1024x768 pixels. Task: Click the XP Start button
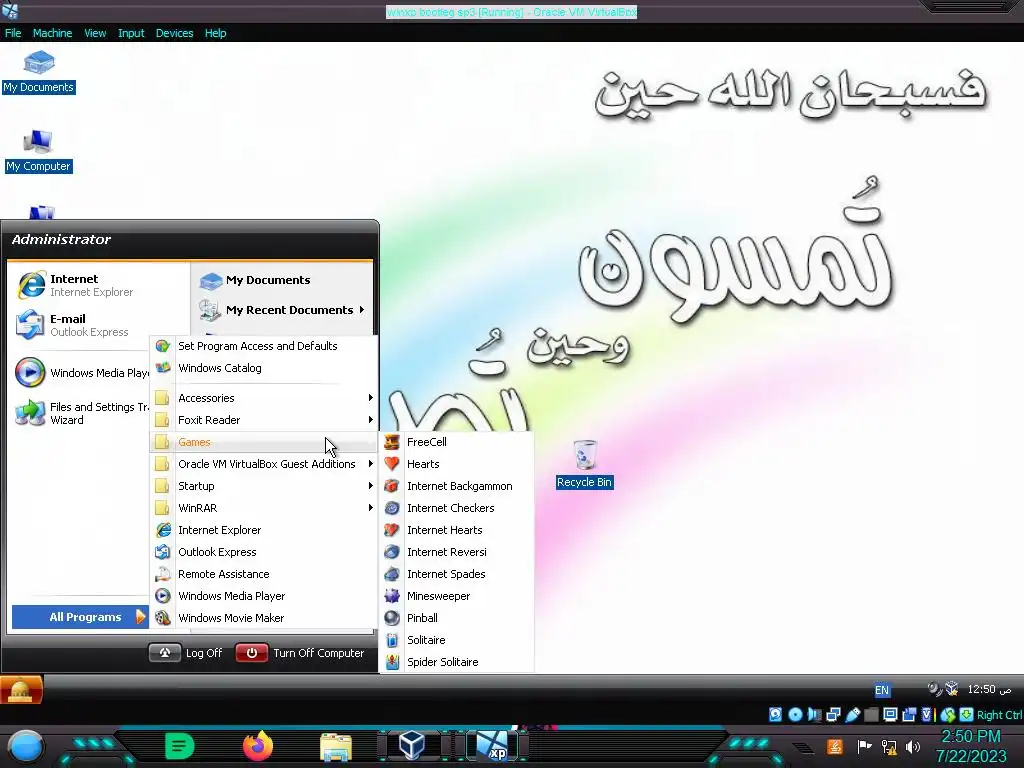[22, 690]
